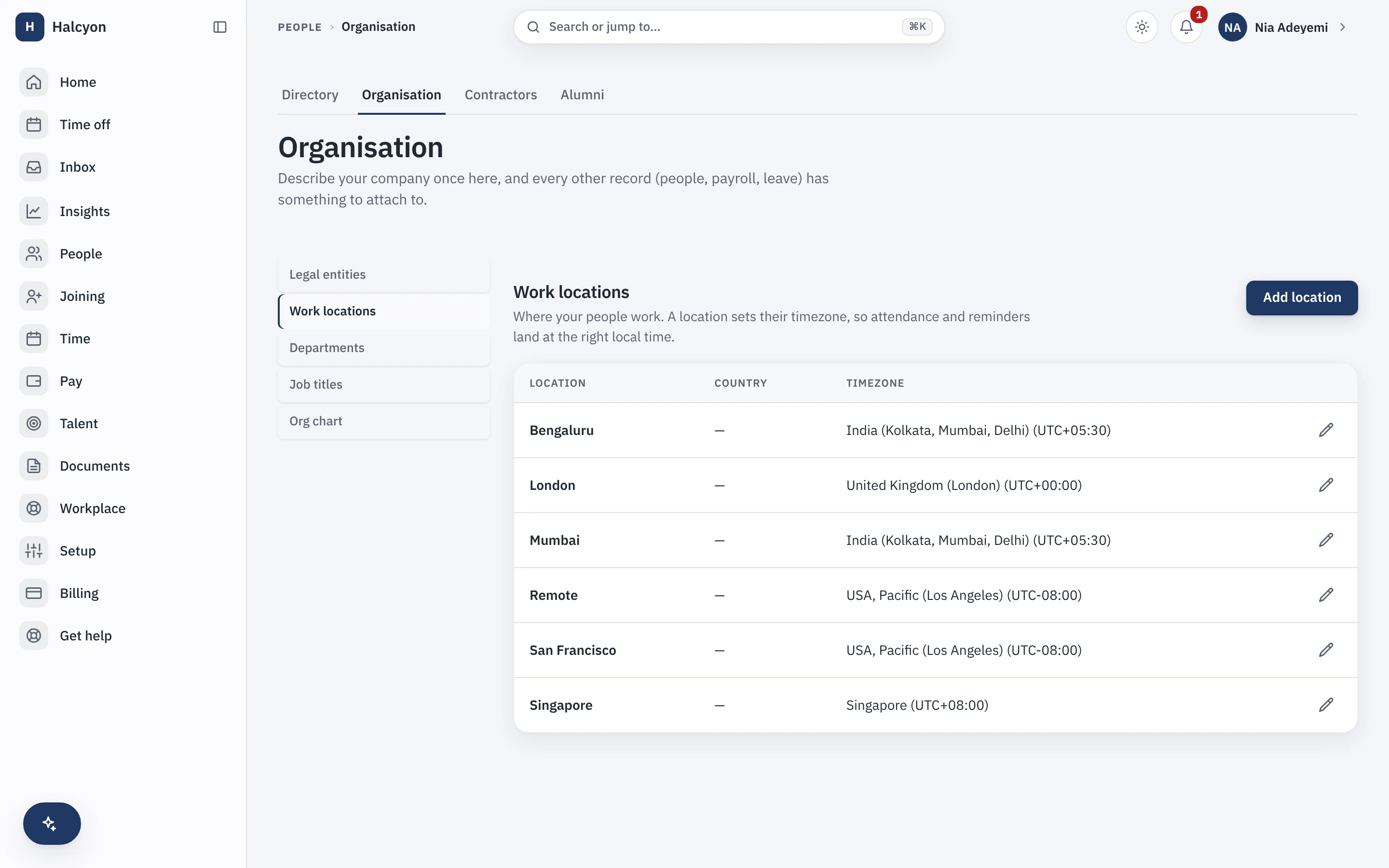Image resolution: width=1389 pixels, height=868 pixels.
Task: Open the Legal entities section
Action: [x=384, y=274]
